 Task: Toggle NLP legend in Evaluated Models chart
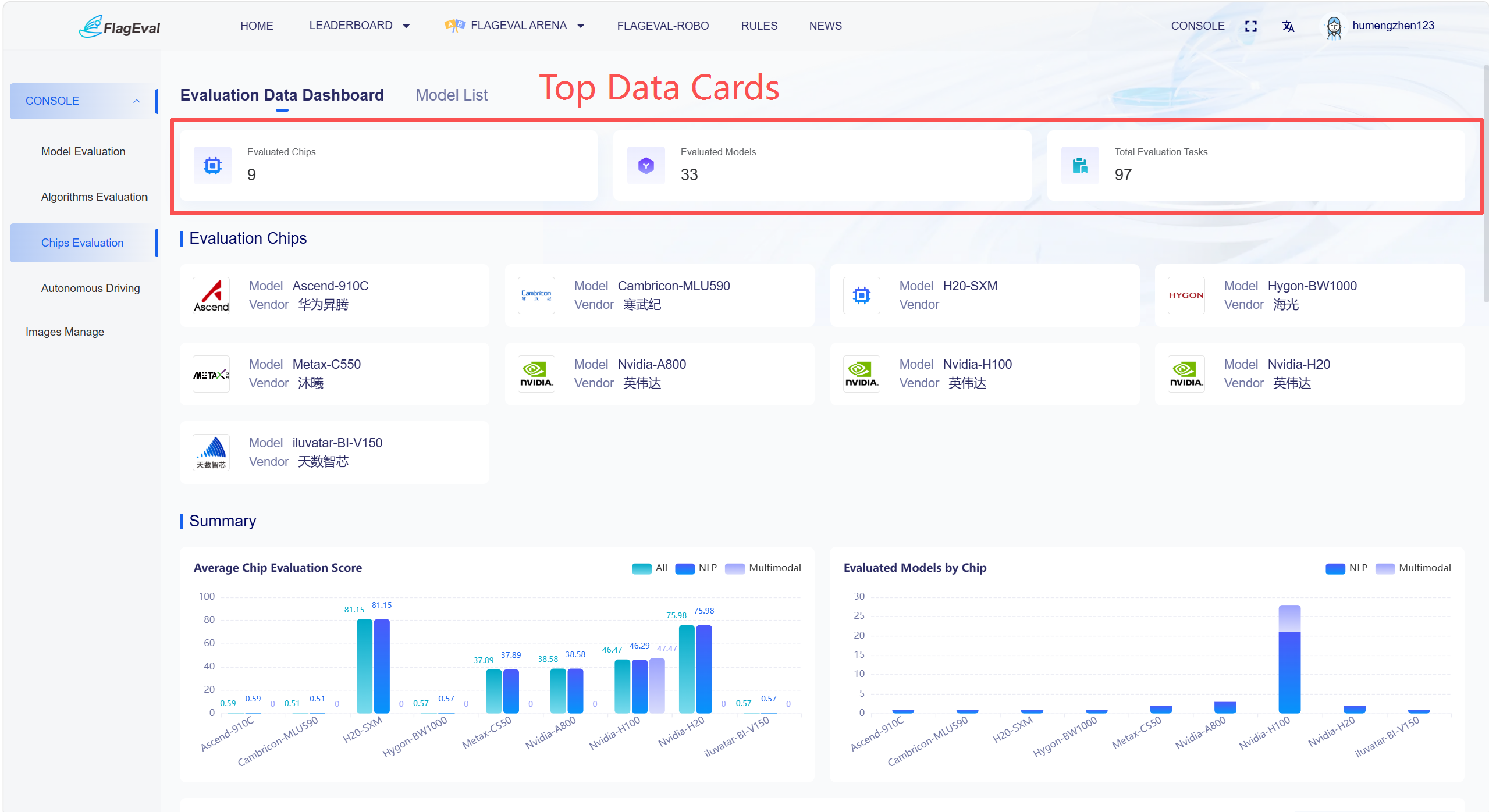pyautogui.click(x=1346, y=568)
